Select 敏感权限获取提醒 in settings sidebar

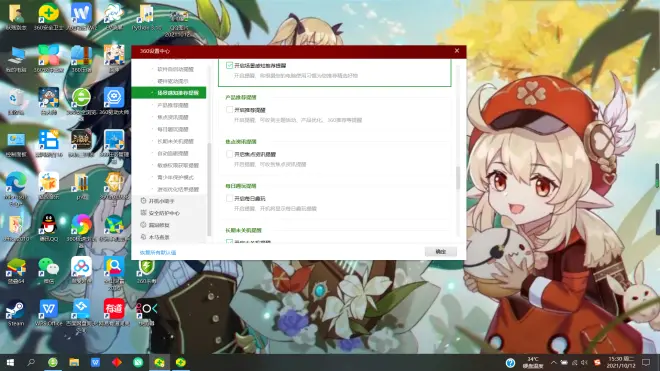178,165
